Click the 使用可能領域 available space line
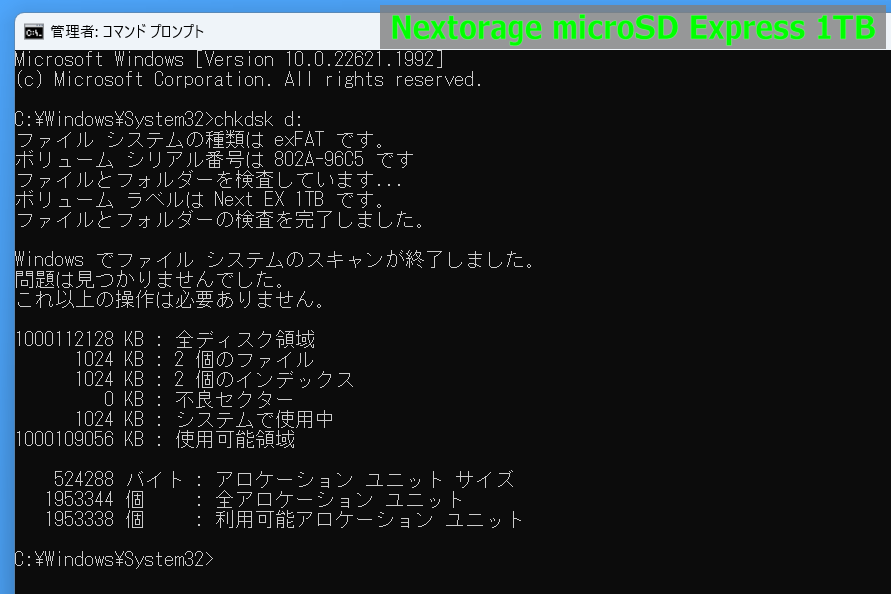The image size is (891, 594). tap(155, 440)
